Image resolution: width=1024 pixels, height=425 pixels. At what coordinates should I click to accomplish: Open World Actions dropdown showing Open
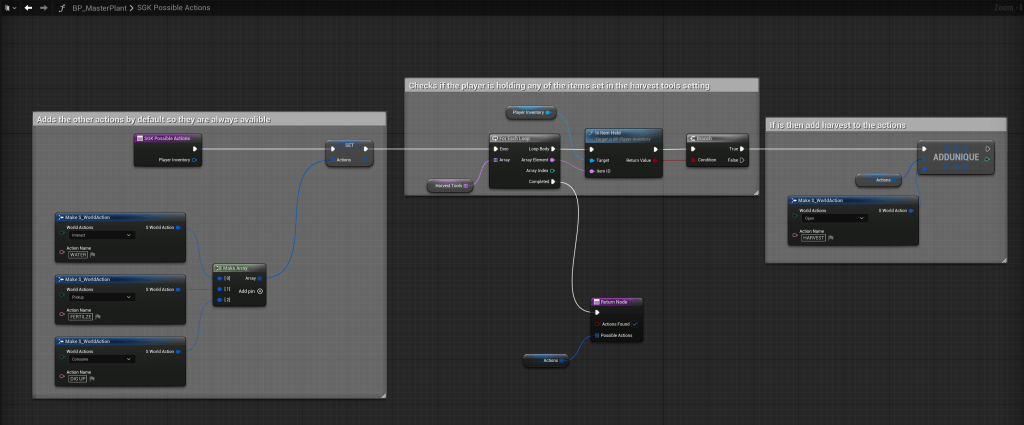click(834, 218)
